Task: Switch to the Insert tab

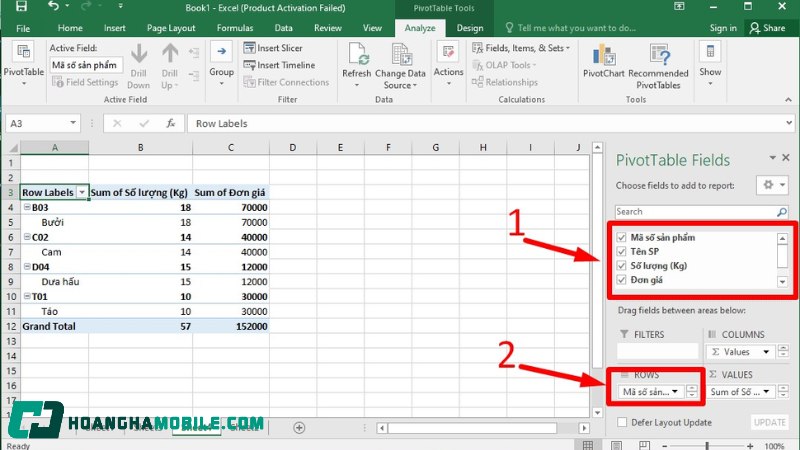Action: [114, 28]
